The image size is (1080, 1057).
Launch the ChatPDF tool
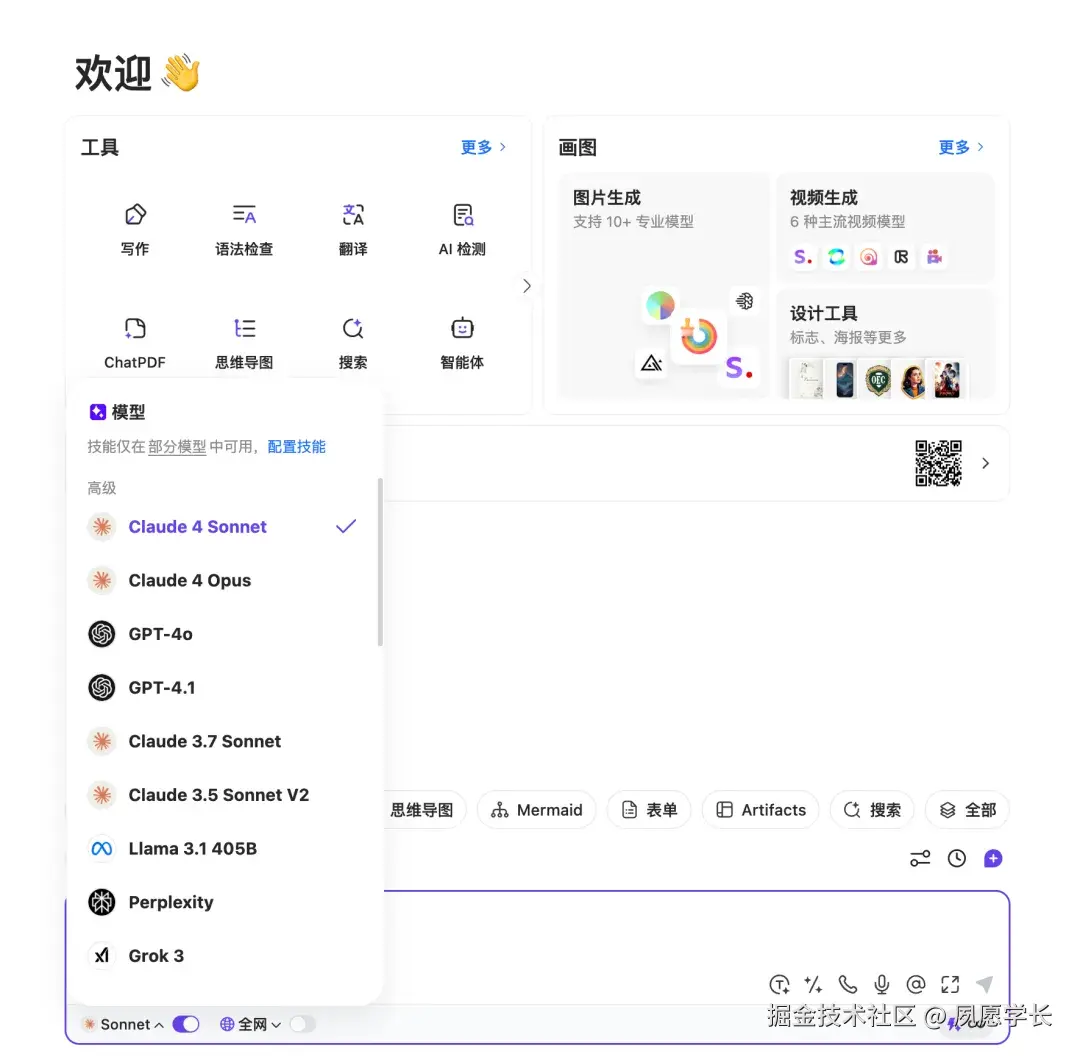coord(135,341)
